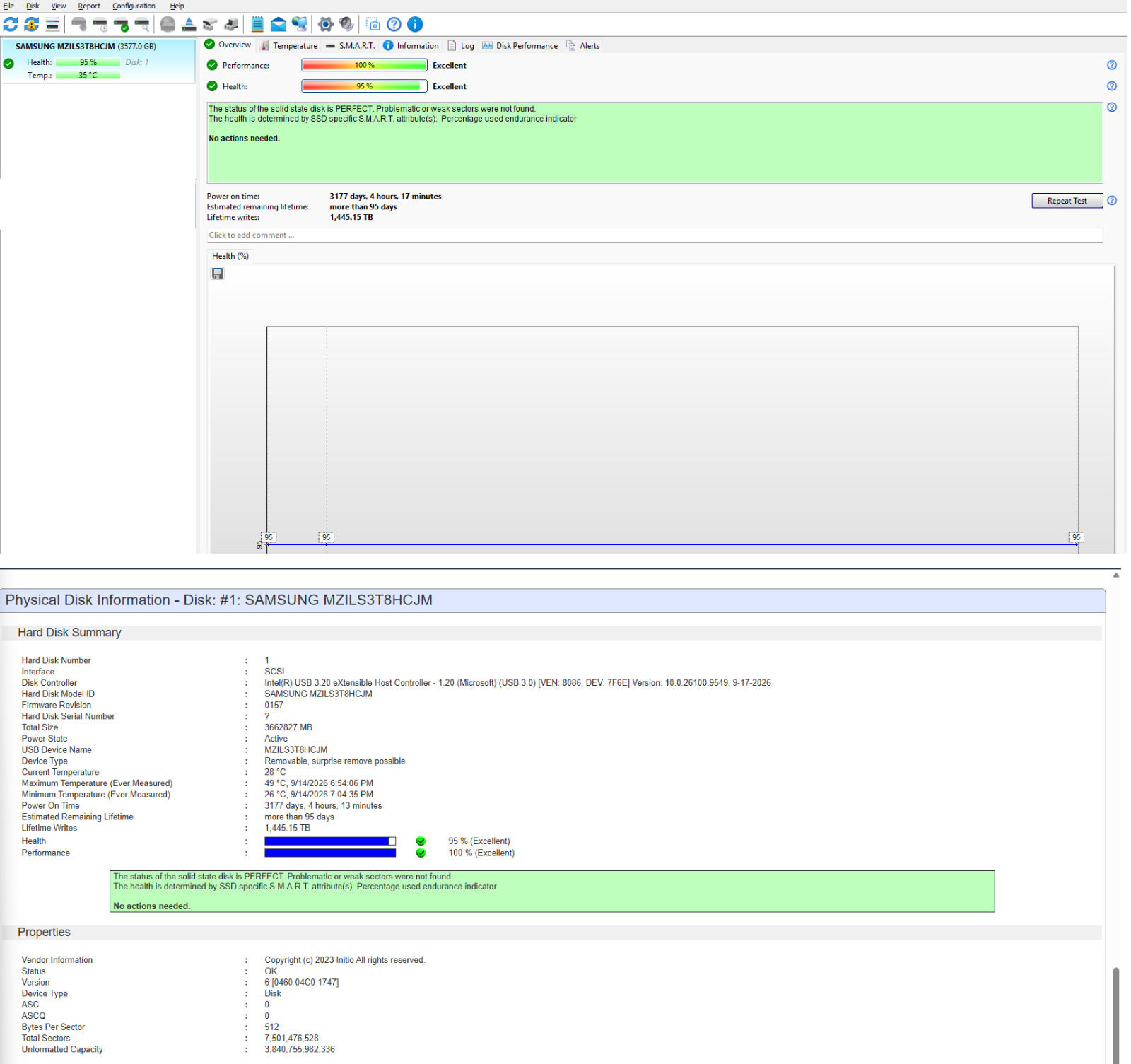Click green check icon beside Performance label
Image resolution: width=1131 pixels, height=1064 pixels.
(x=212, y=65)
